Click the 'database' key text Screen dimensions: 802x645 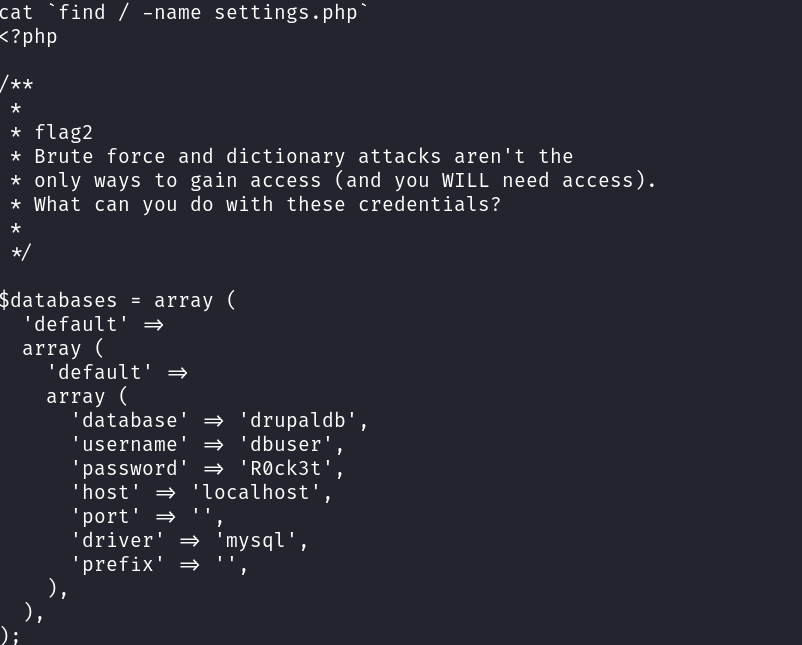click(130, 421)
